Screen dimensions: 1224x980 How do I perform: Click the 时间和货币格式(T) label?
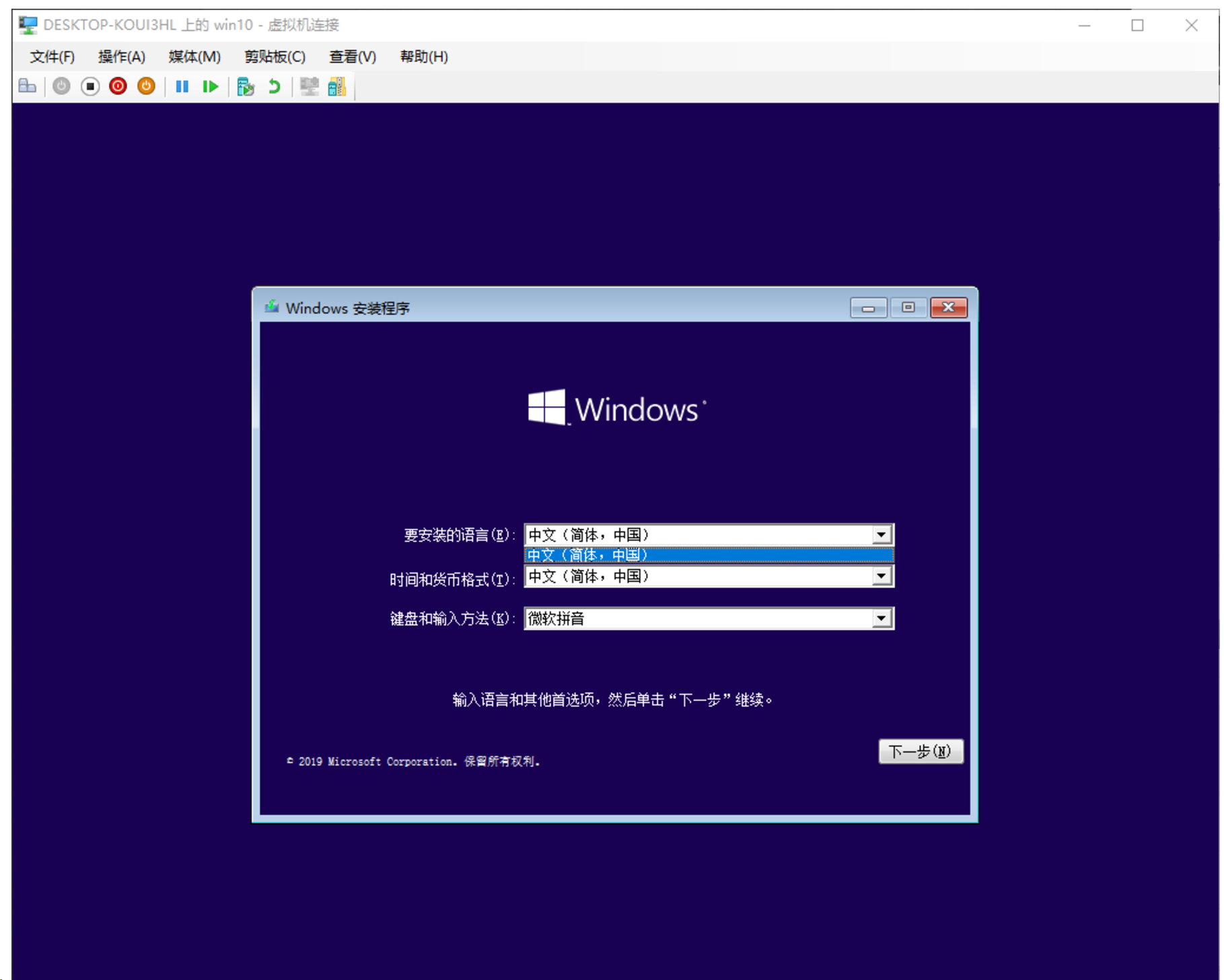(x=452, y=580)
